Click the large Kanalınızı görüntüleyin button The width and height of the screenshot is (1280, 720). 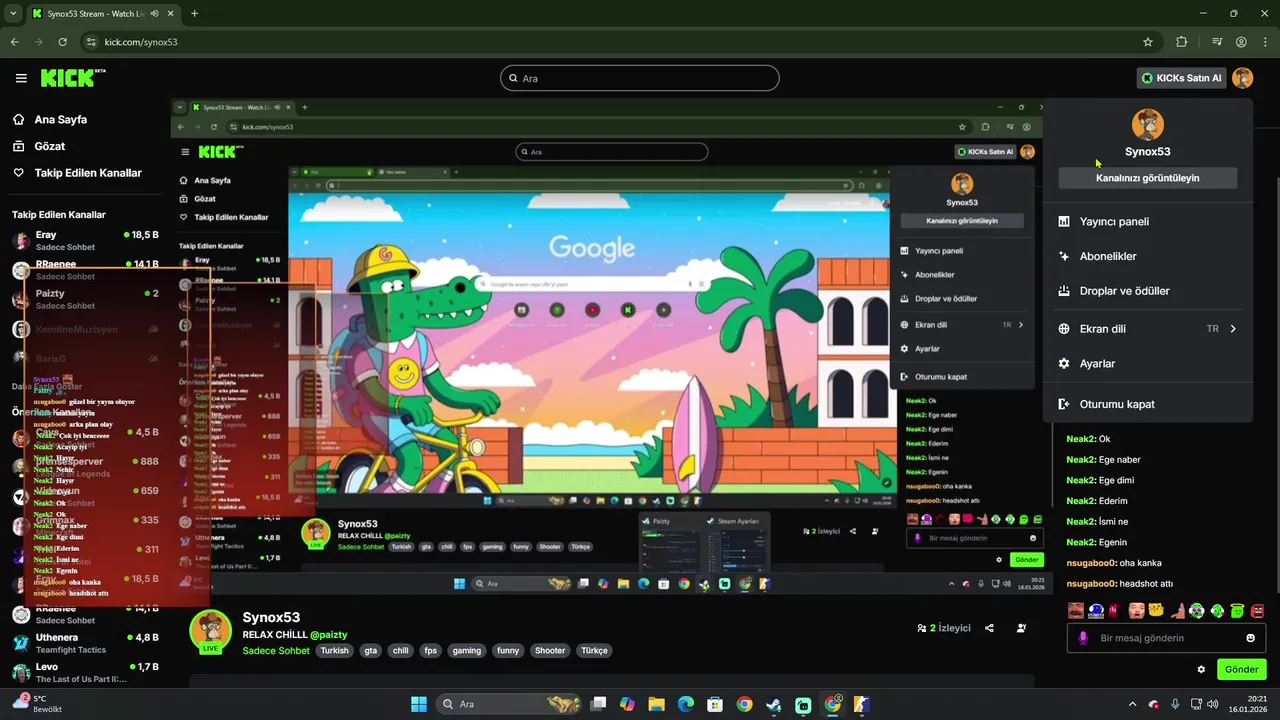[1148, 178]
